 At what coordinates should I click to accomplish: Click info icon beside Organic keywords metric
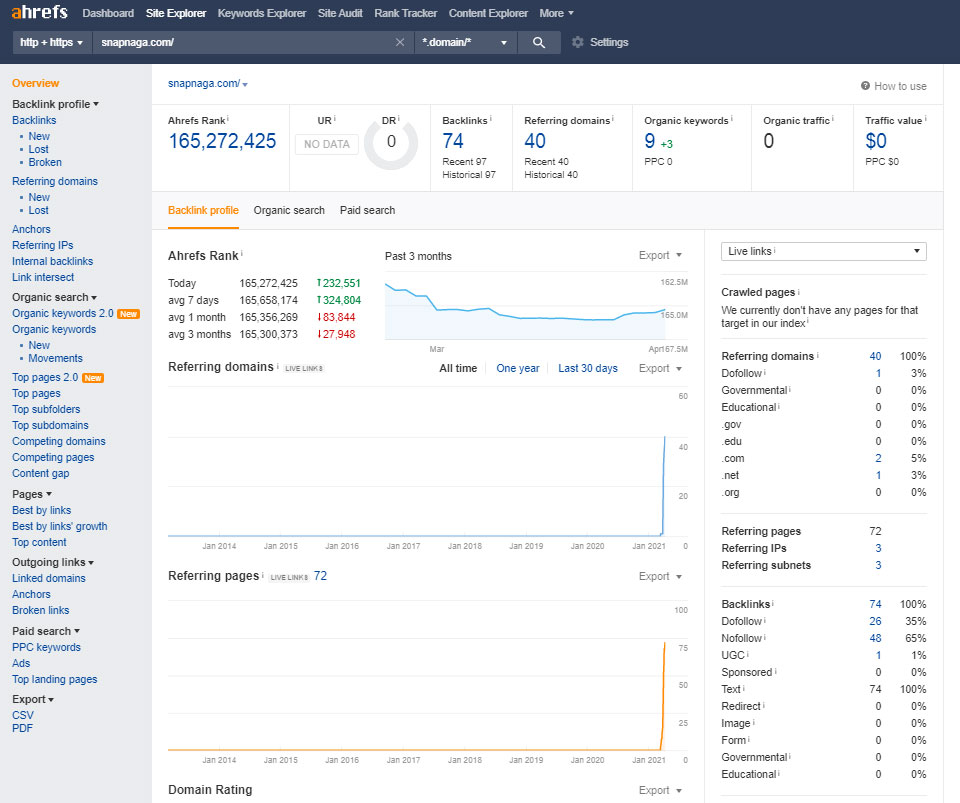(731, 119)
